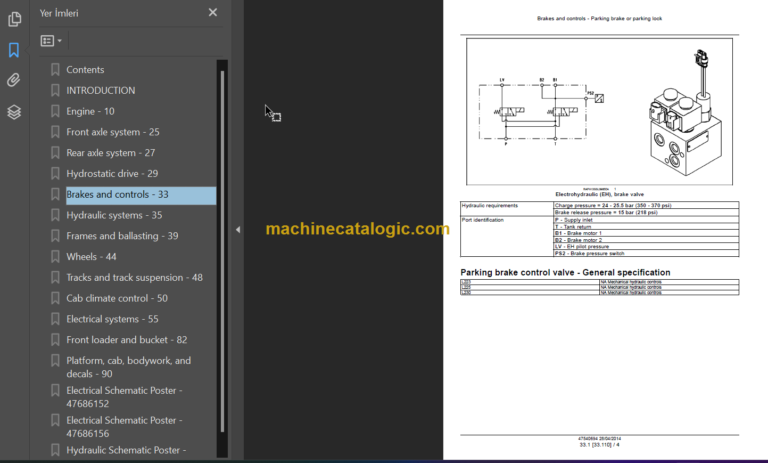Open Front axle system - 25 bookmark

point(113,132)
